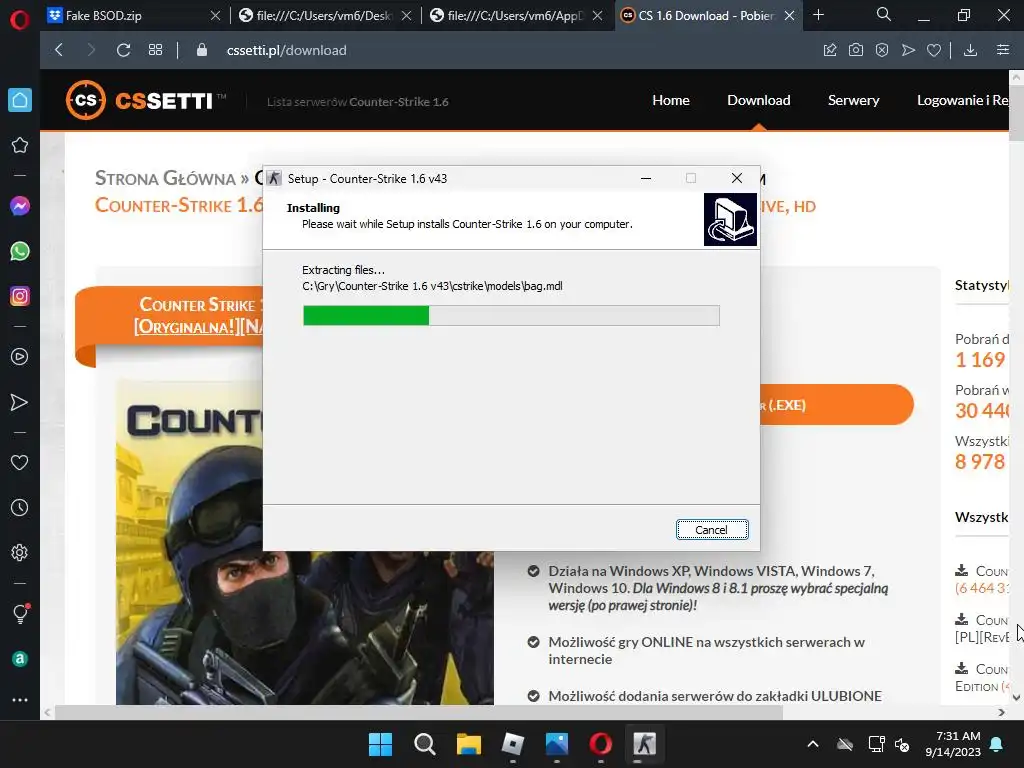Open File Explorer from the taskbar
Image resolution: width=1024 pixels, height=768 pixels.
[x=468, y=744]
